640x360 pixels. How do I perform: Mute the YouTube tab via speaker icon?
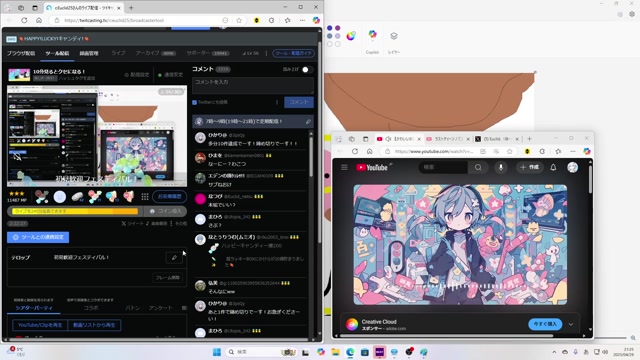[x=388, y=139]
